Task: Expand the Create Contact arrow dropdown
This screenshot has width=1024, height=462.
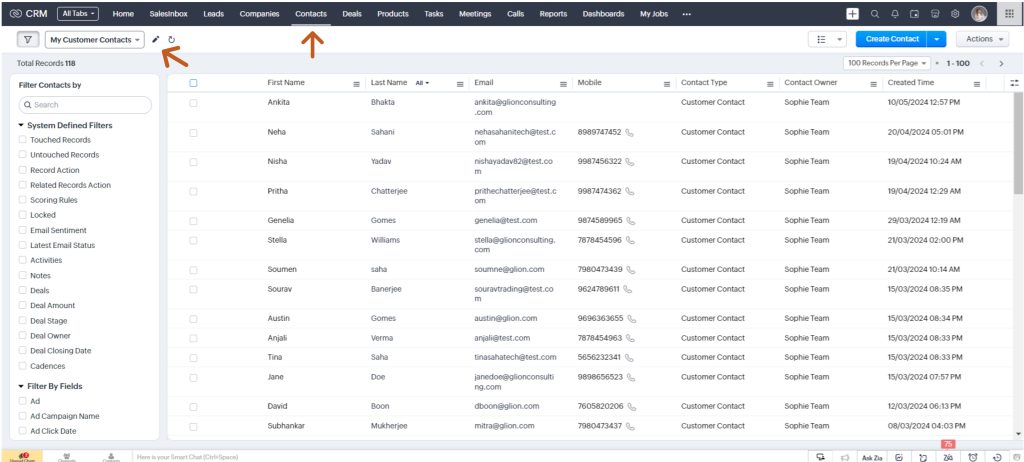Action: point(937,39)
